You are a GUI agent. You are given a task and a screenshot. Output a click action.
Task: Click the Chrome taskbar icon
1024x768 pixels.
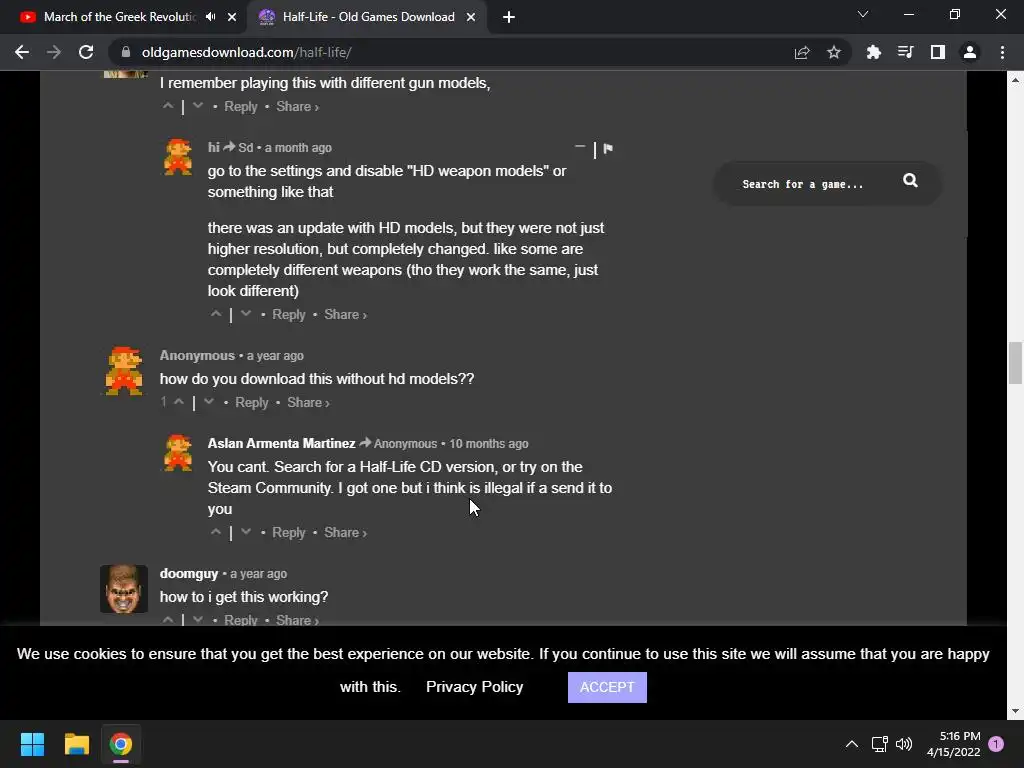[x=121, y=744]
